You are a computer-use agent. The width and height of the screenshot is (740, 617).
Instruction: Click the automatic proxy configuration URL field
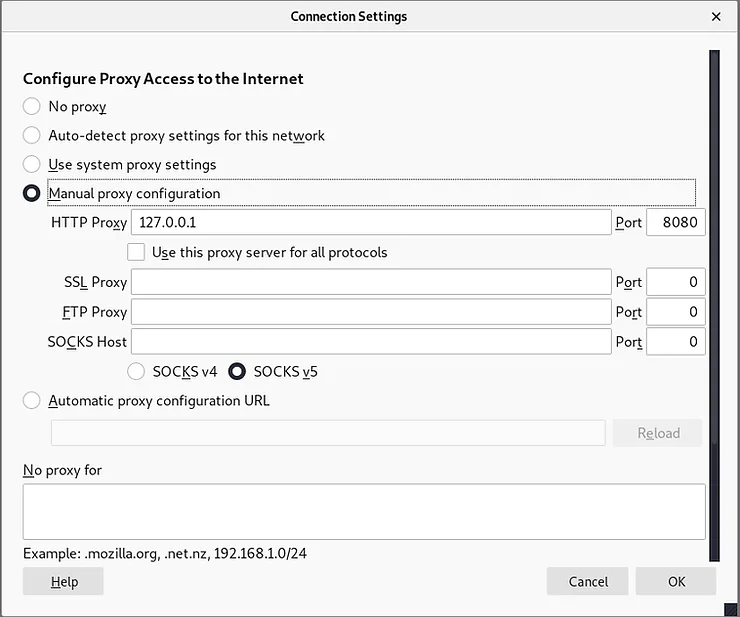328,433
